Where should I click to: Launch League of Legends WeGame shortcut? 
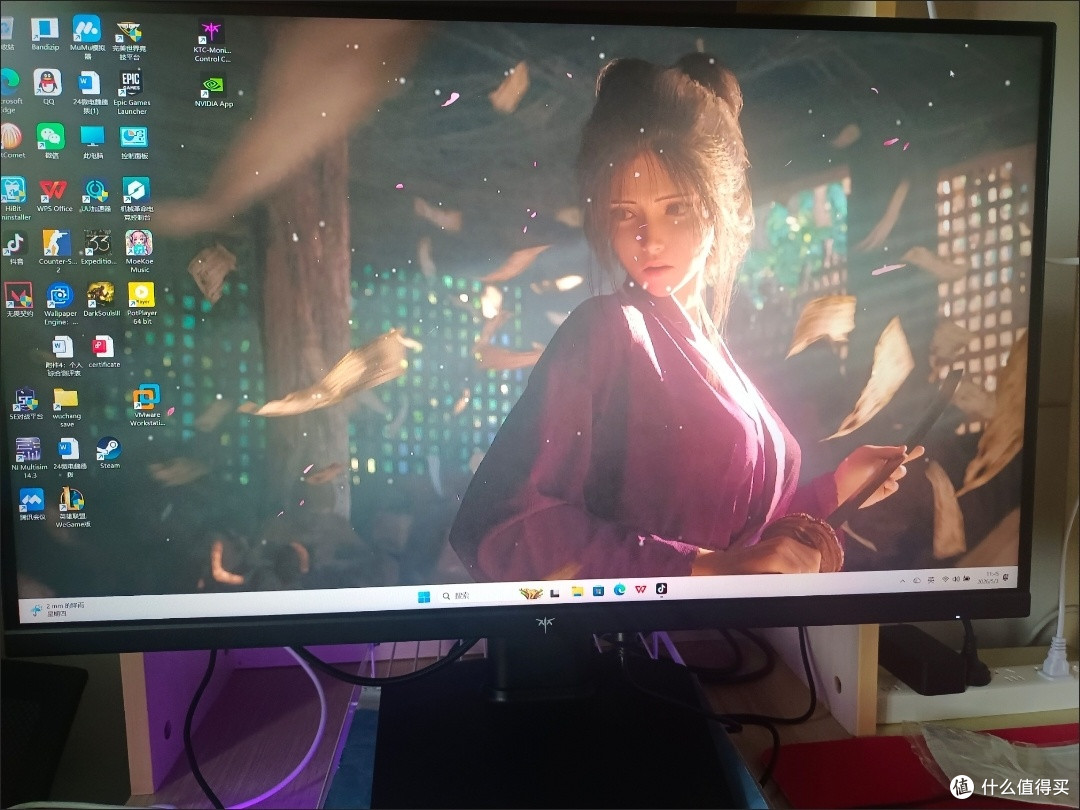pyautogui.click(x=72, y=508)
